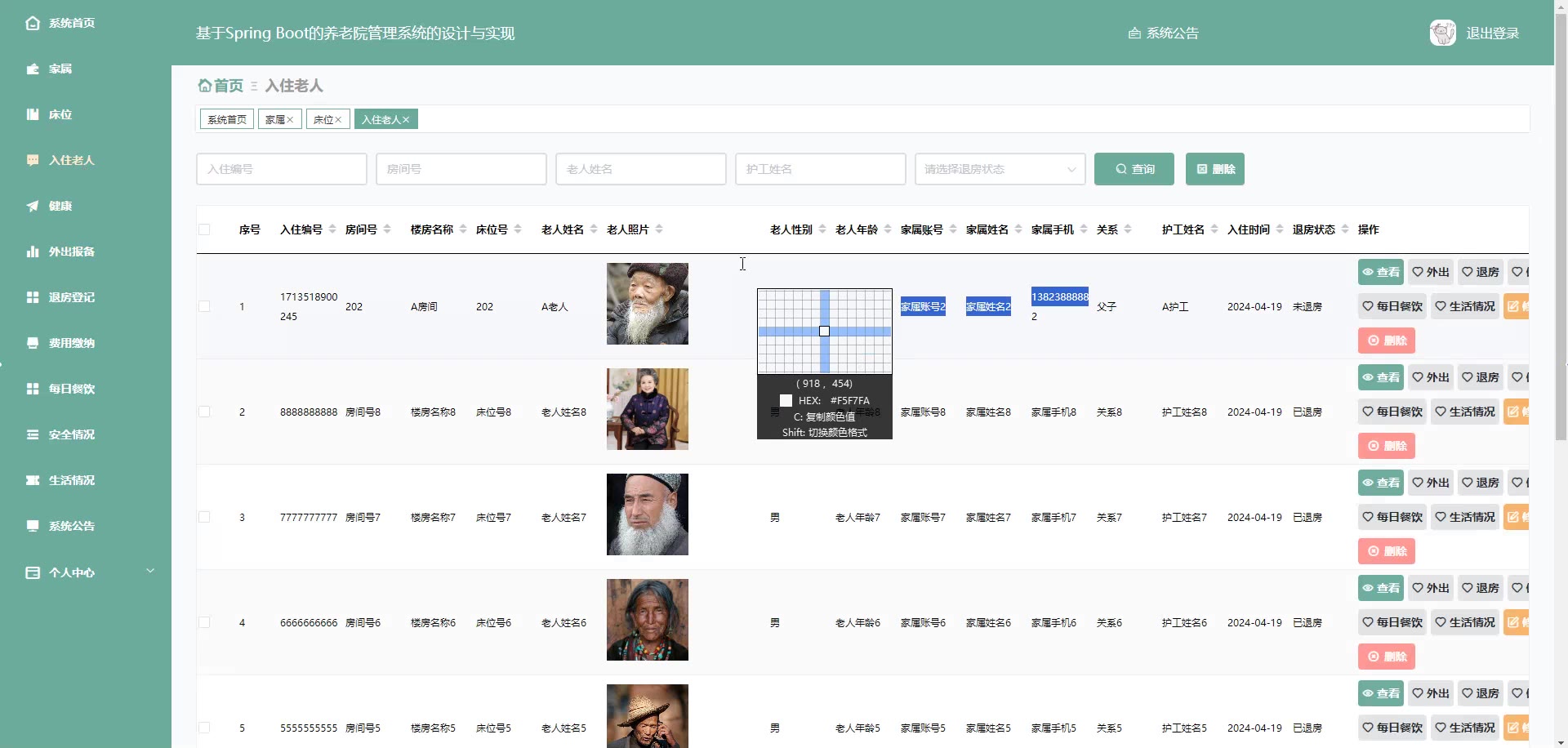Click the user avatar in header
Image resolution: width=1568 pixels, height=748 pixels.
[x=1443, y=33]
